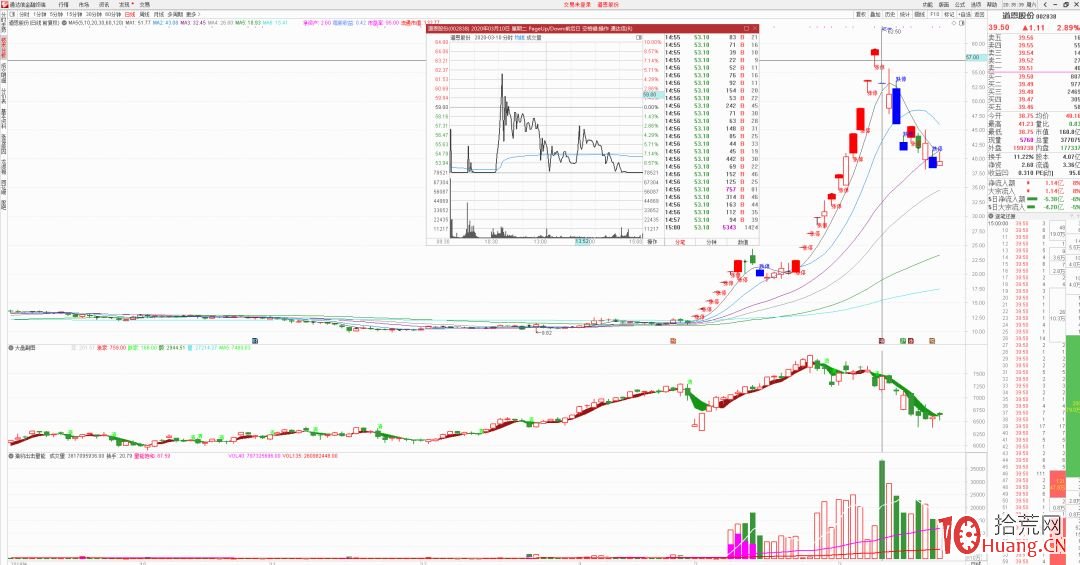
Task: Open the 版面 menu
Action: click(944, 5)
